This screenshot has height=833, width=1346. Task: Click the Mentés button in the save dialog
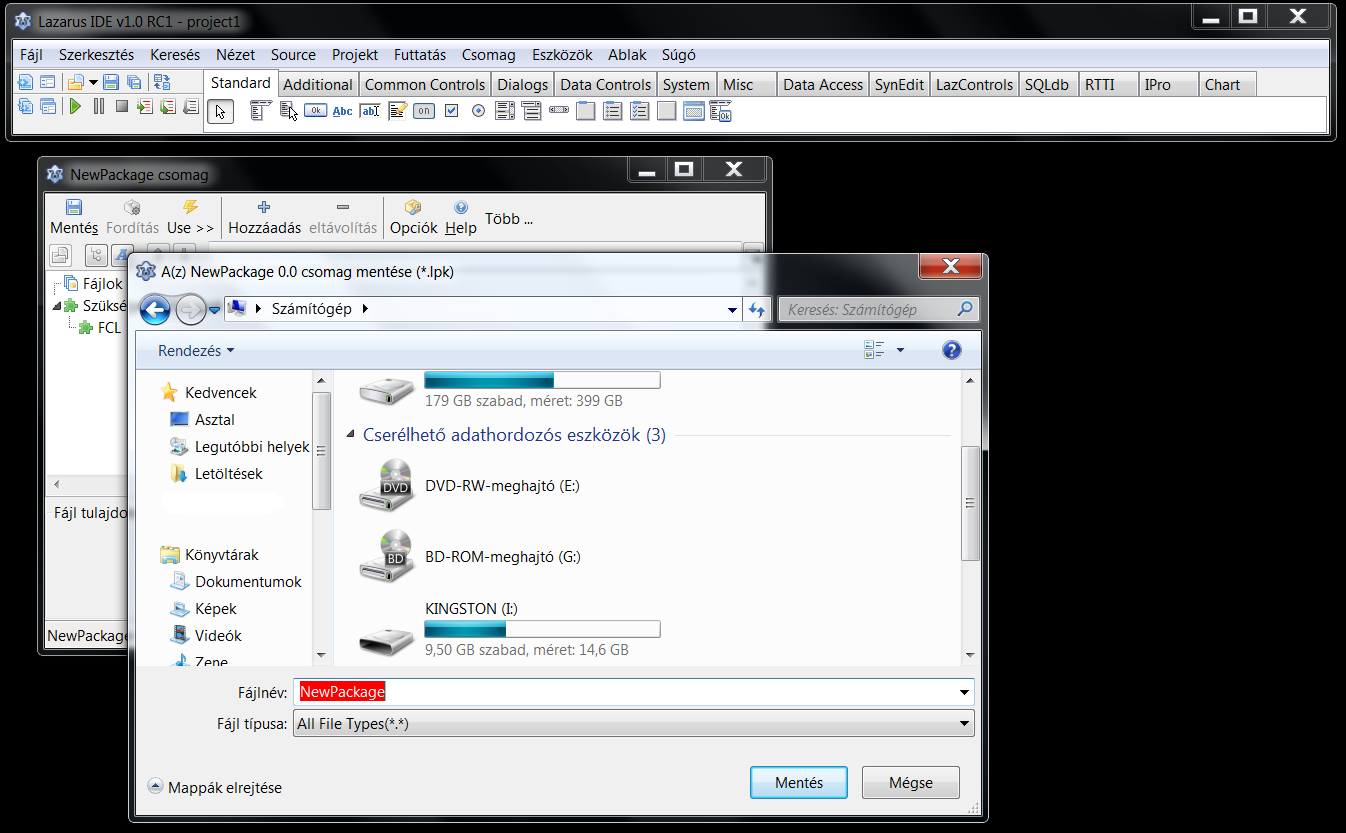[x=799, y=783]
